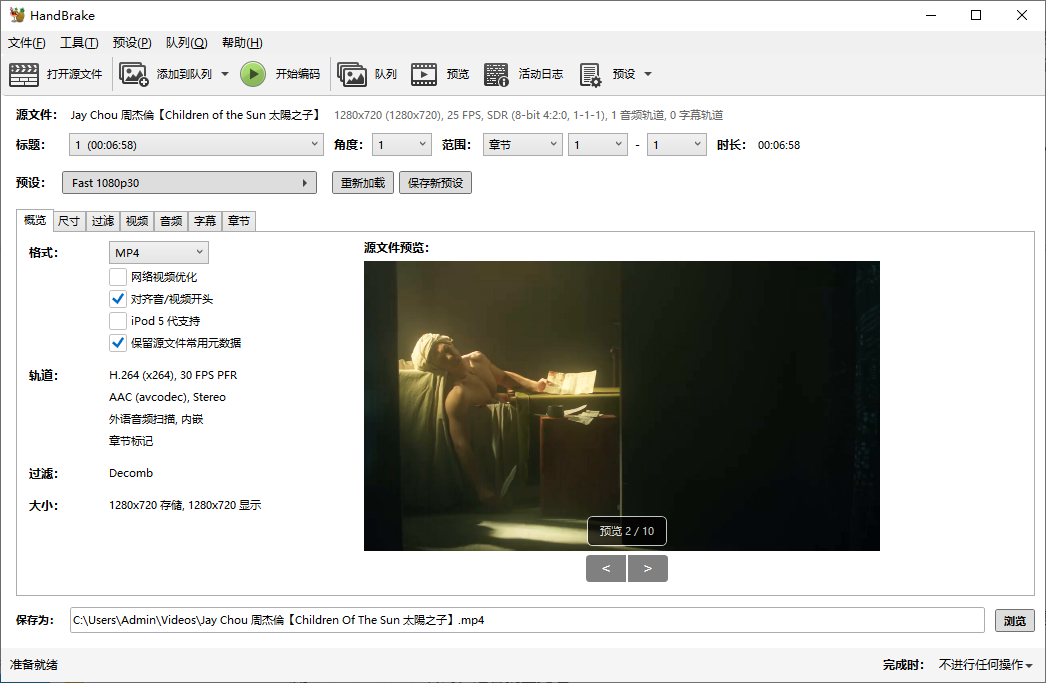Click the 预览 2 / 10 overlay label
Image resolution: width=1046 pixels, height=683 pixels.
[626, 531]
